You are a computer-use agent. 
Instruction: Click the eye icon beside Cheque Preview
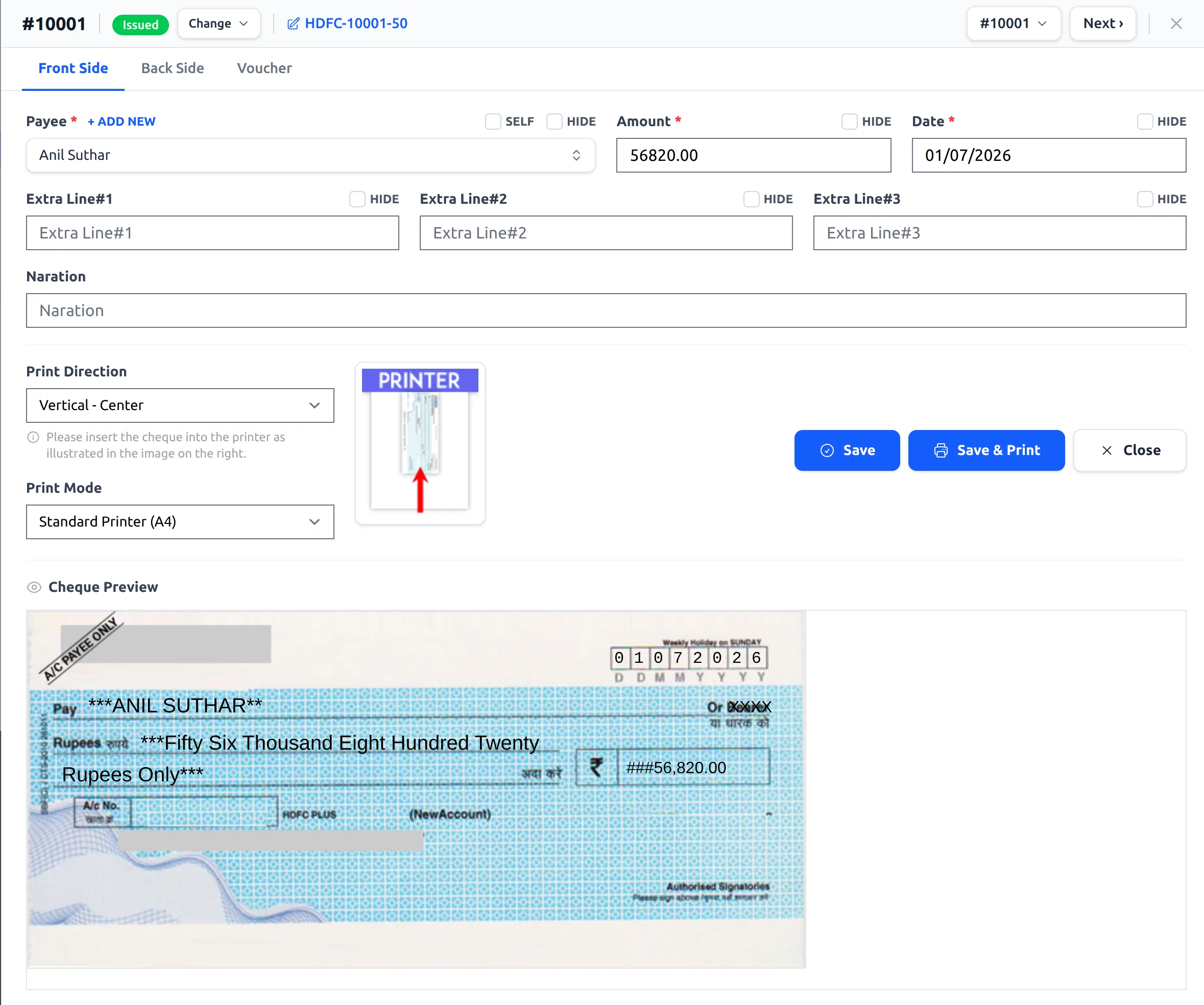pyautogui.click(x=34, y=587)
